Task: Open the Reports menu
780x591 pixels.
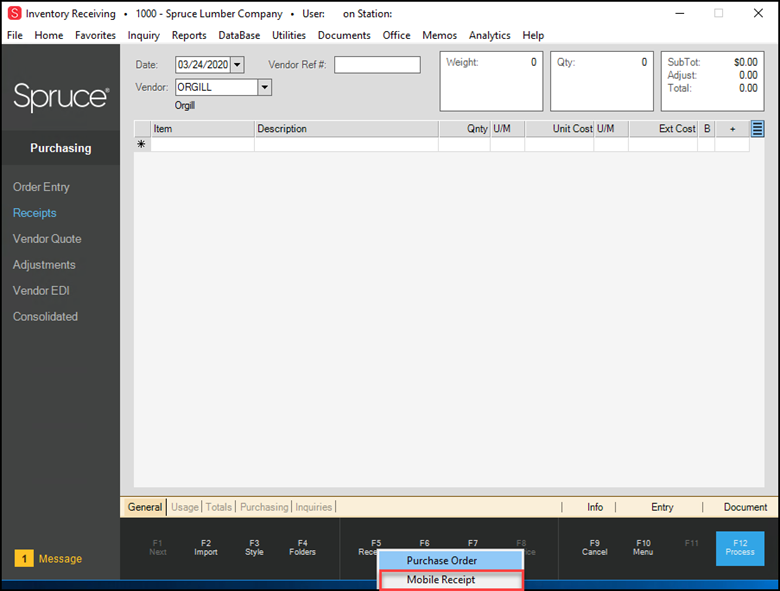Action: (189, 35)
